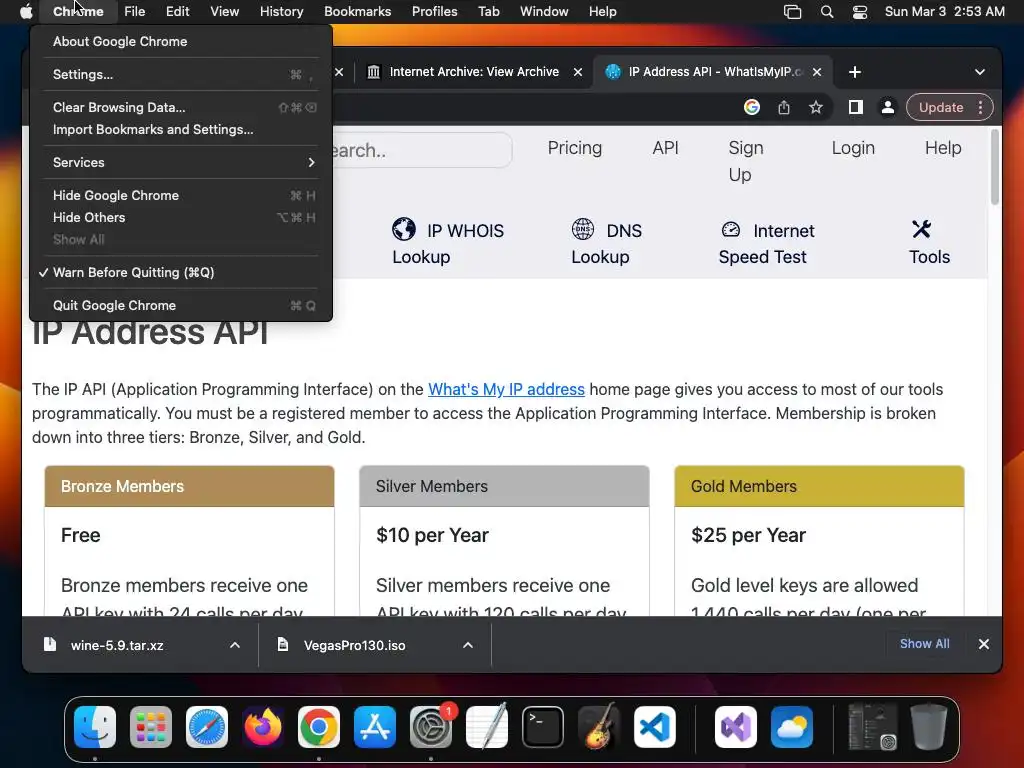The image size is (1024, 768).
Task: Bookmark this page with the star icon
Action: point(816,107)
